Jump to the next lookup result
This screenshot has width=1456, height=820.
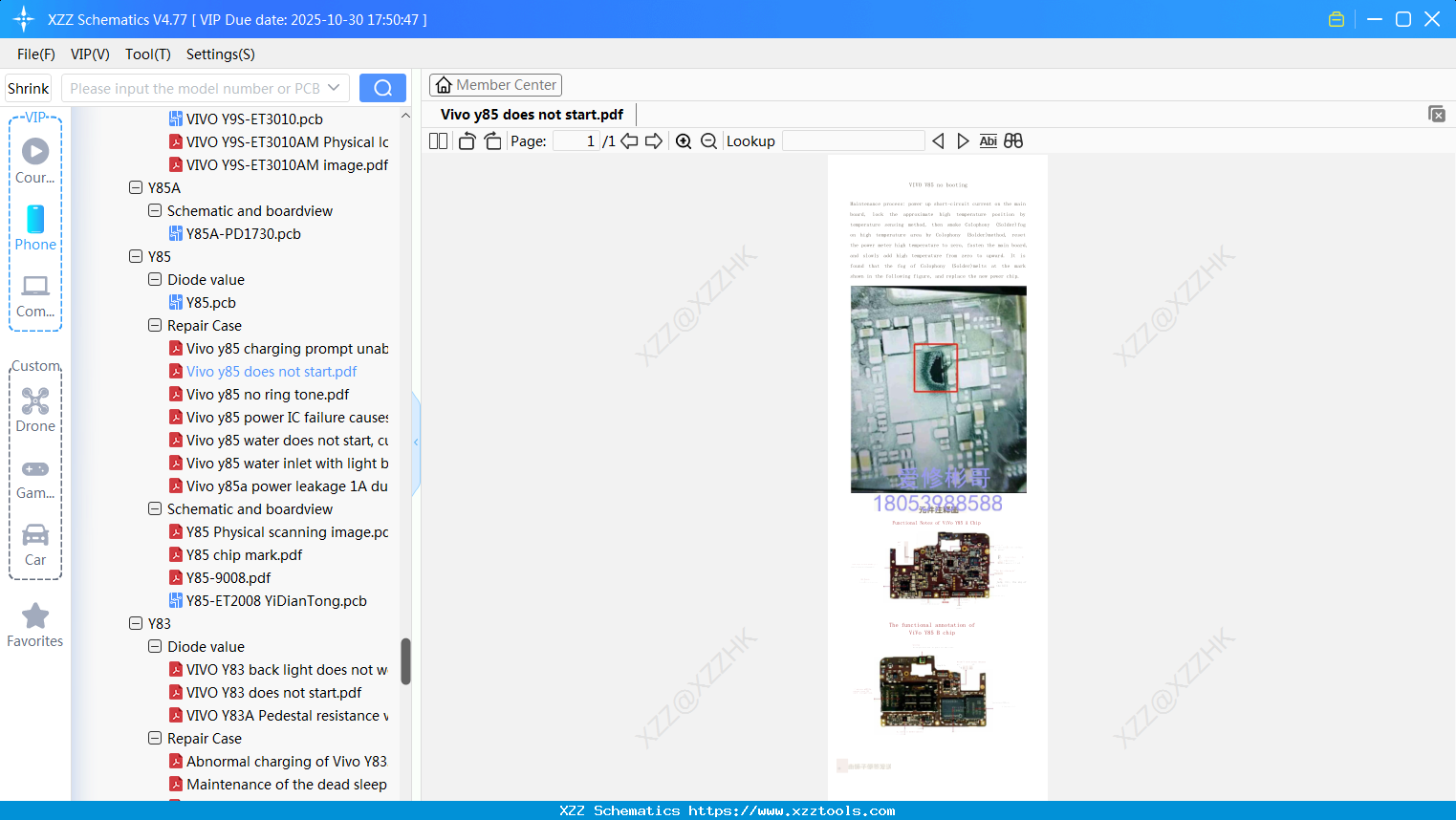tap(963, 141)
